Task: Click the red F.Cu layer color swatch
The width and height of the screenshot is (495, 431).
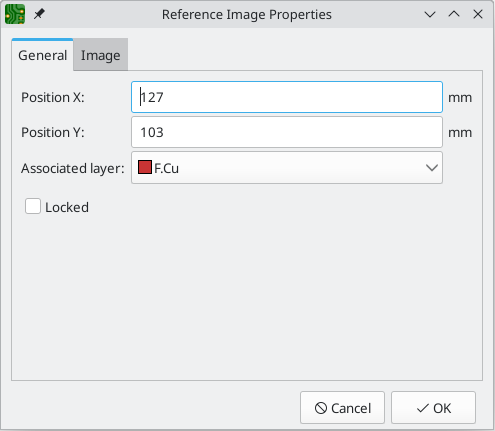Action: coord(145,167)
